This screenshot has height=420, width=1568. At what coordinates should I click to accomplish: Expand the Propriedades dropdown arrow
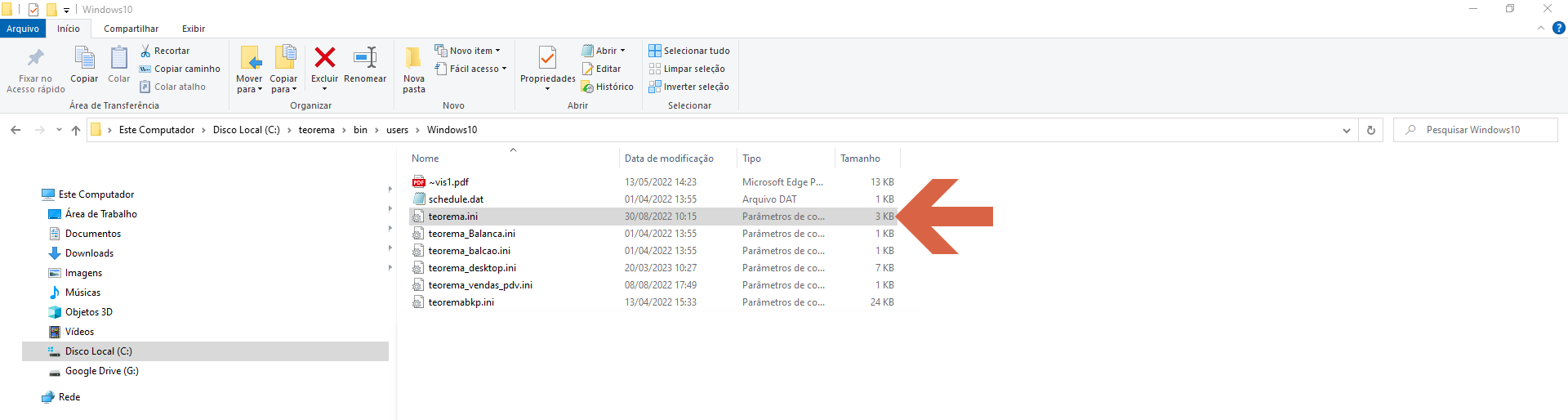point(548,88)
